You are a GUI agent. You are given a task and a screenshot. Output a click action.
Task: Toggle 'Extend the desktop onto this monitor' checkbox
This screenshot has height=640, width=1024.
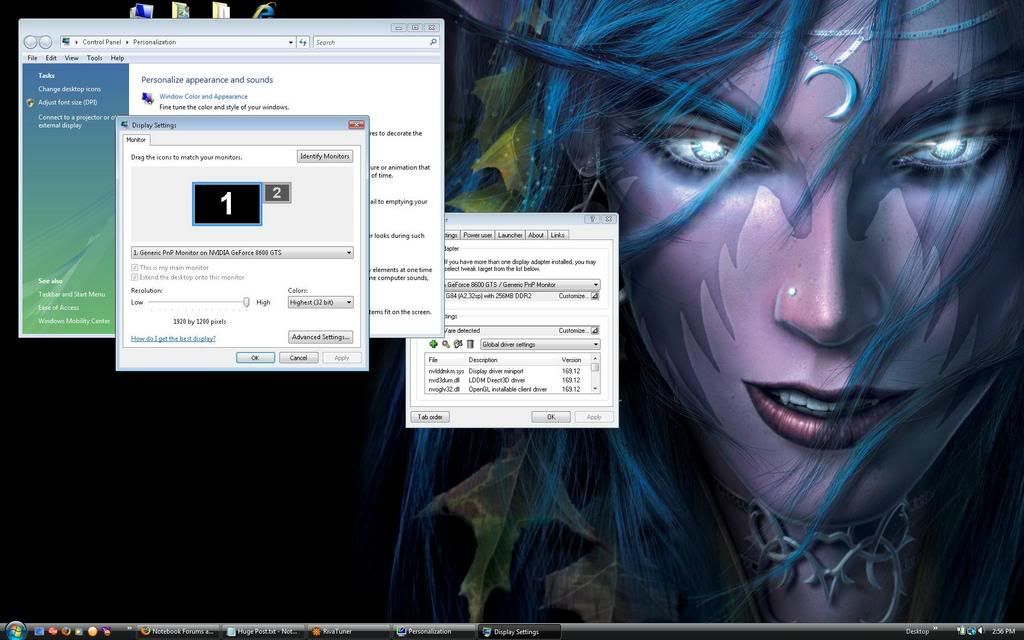pos(135,278)
